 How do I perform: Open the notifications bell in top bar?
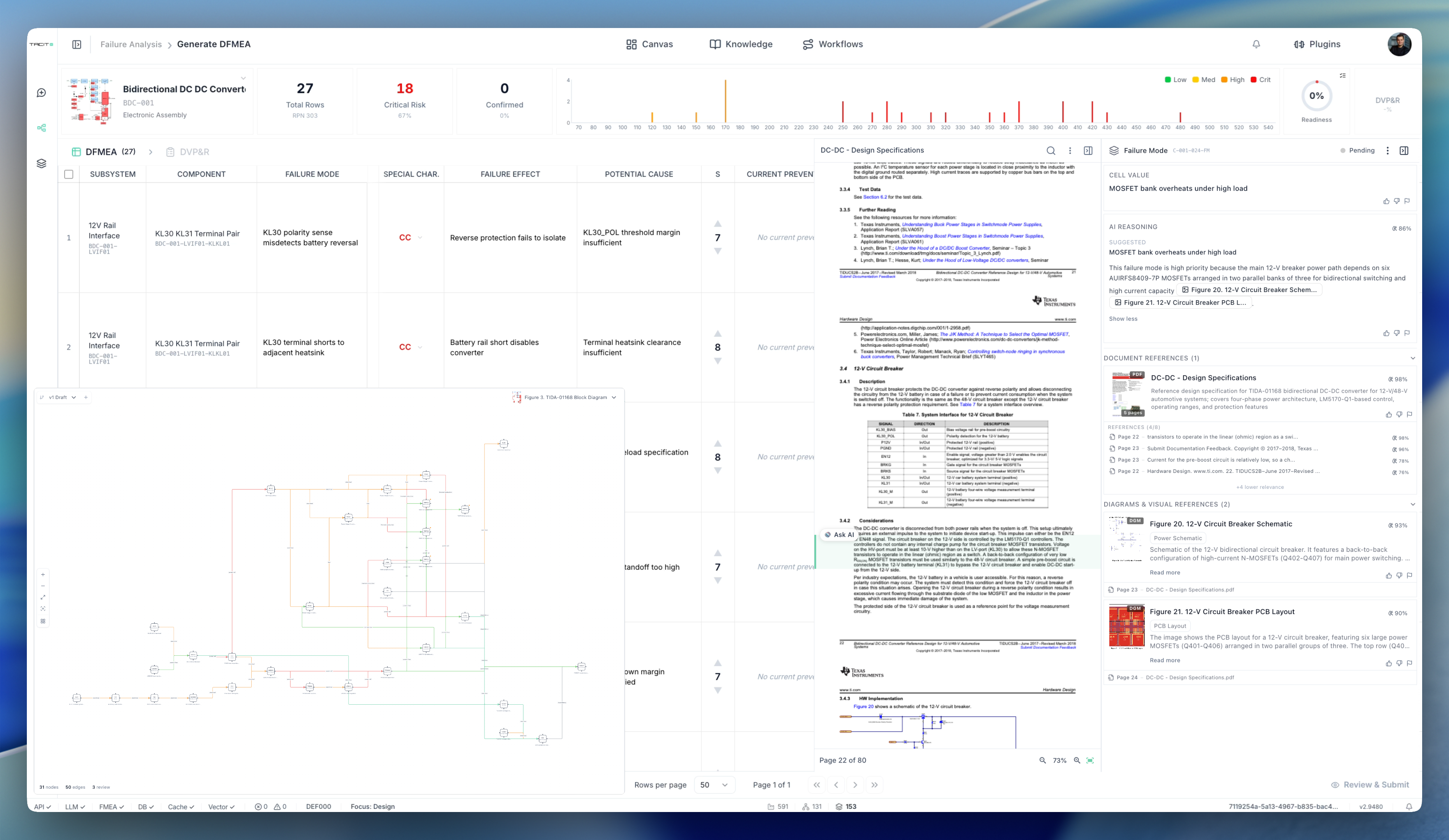click(x=1256, y=44)
